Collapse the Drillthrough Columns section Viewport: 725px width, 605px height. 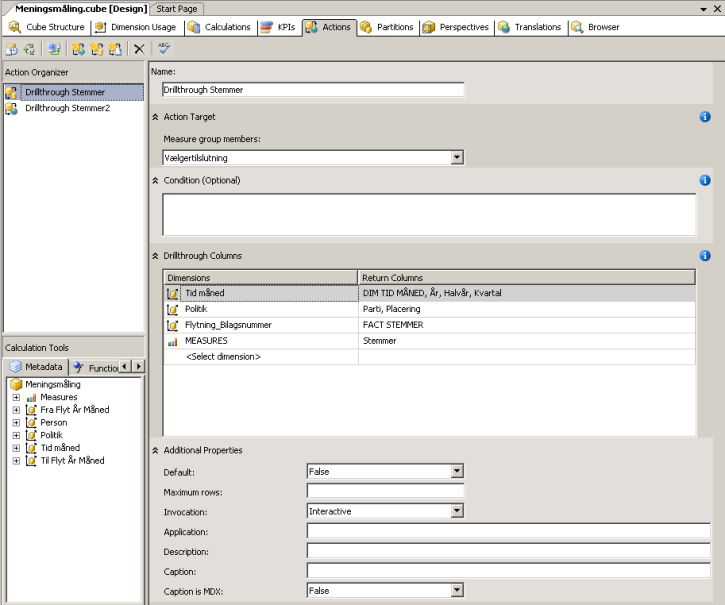click(155, 256)
